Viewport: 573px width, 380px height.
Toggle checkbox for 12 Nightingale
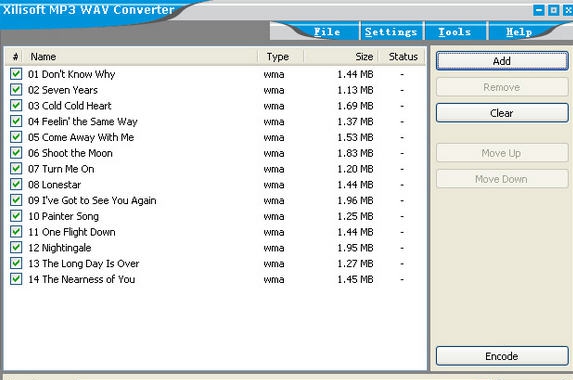[x=16, y=247]
